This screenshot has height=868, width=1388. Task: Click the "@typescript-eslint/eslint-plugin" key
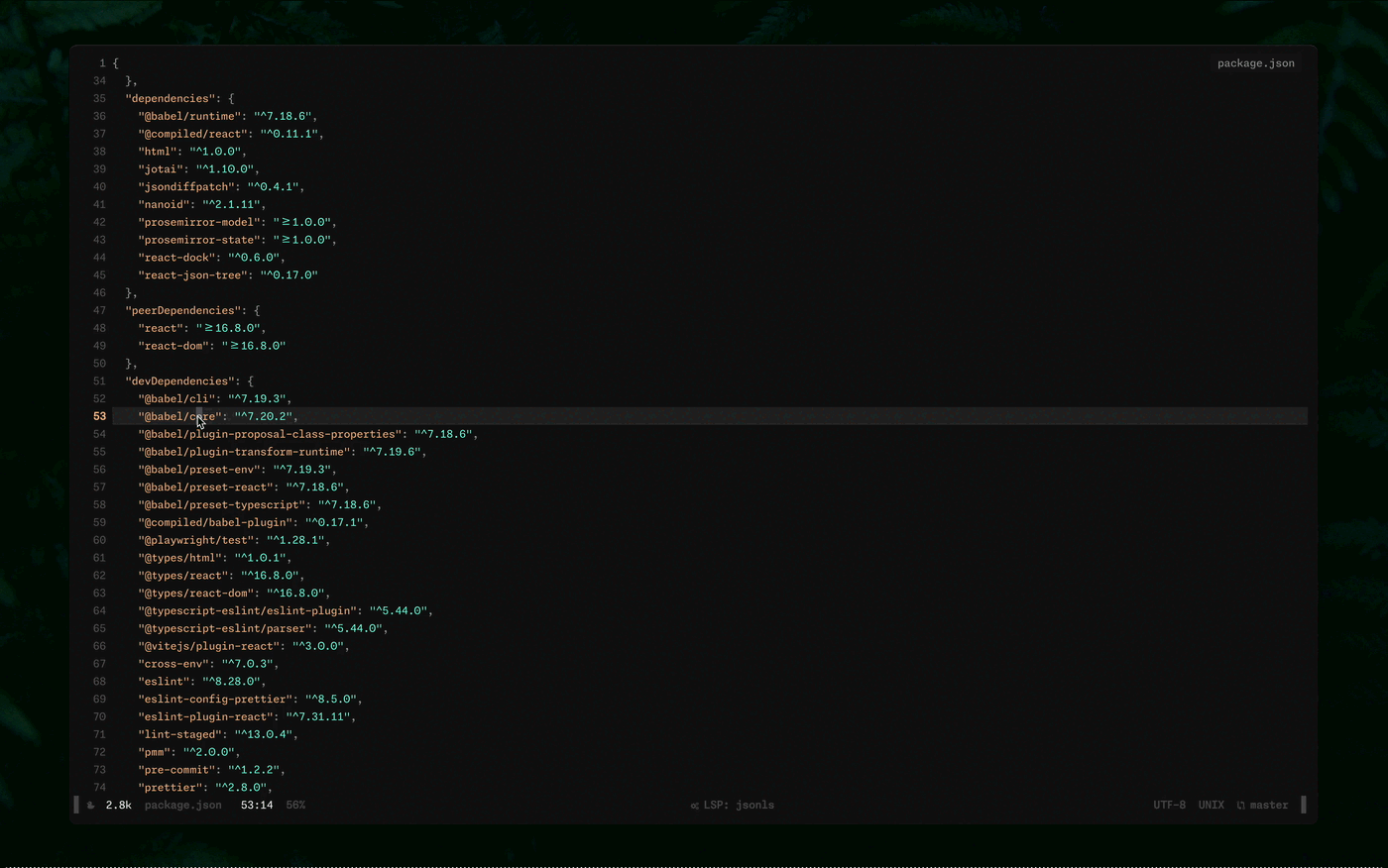pos(245,611)
